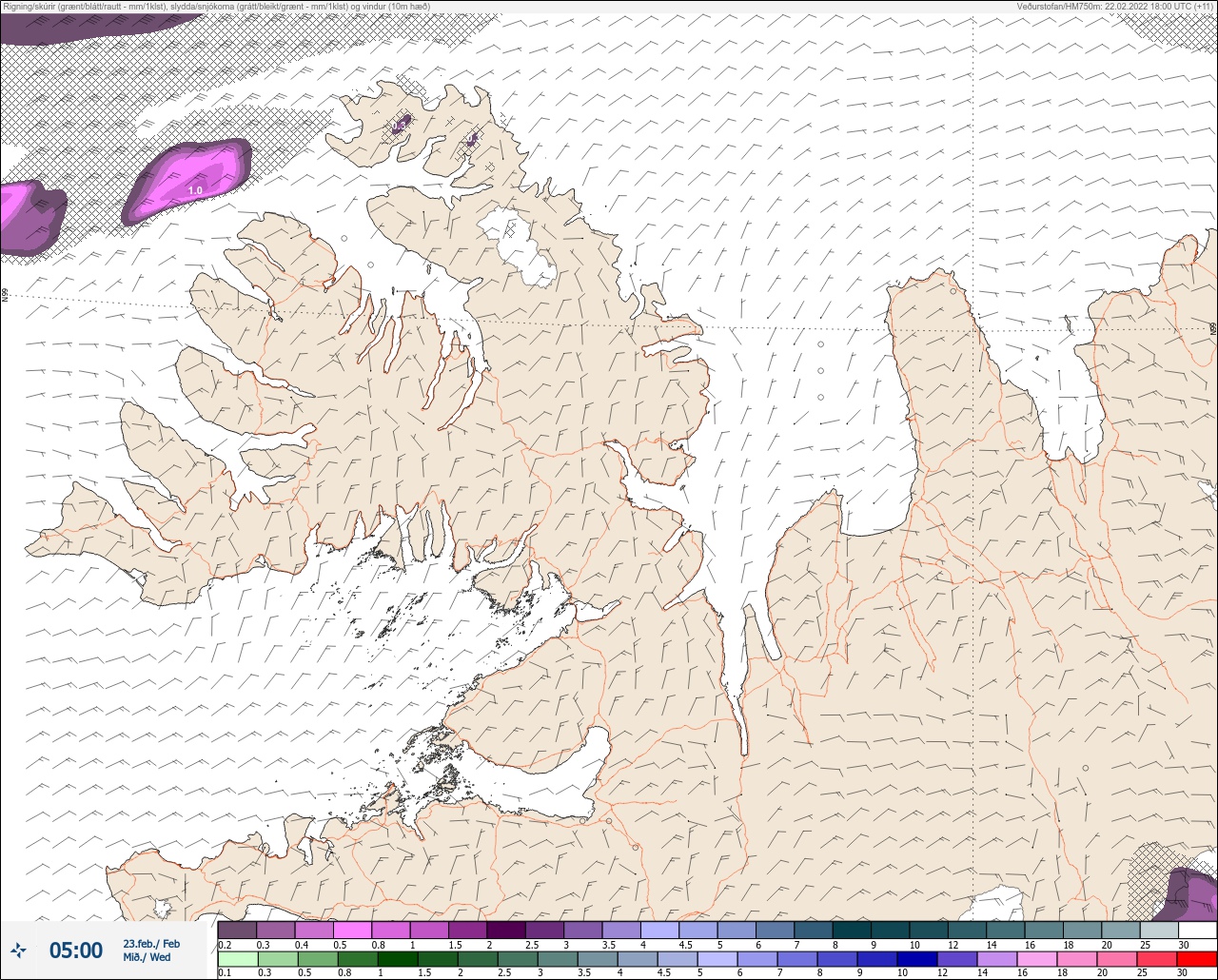The width and height of the screenshot is (1218, 980).
Task: Click the N99 label on the left map edge
Action: [x=5, y=296]
